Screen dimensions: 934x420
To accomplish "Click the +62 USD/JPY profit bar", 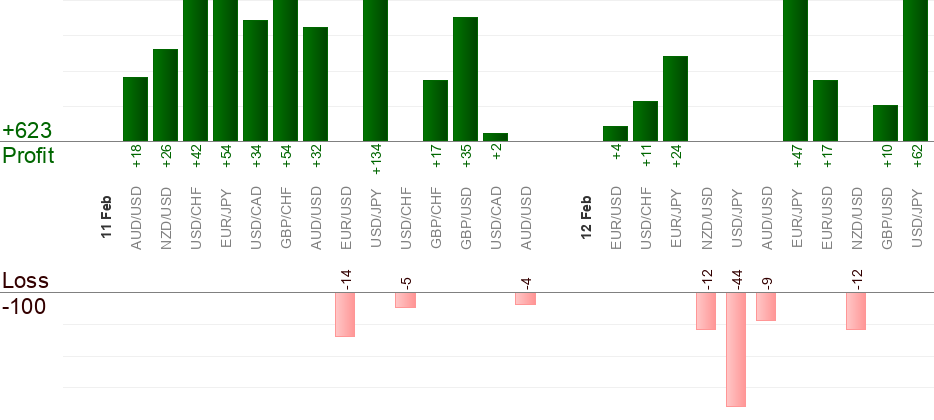I will pos(915,70).
